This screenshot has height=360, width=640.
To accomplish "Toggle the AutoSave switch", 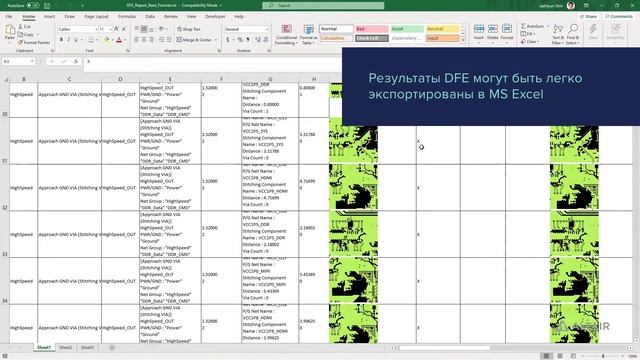I will [33, 6].
